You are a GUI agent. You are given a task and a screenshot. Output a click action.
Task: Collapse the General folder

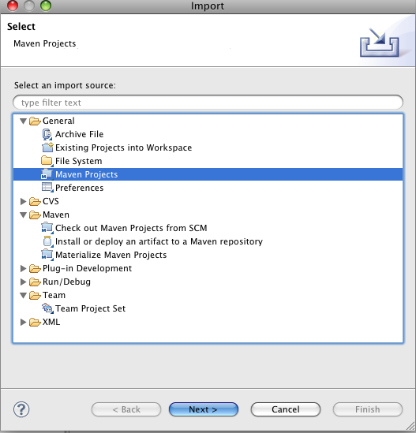point(23,121)
